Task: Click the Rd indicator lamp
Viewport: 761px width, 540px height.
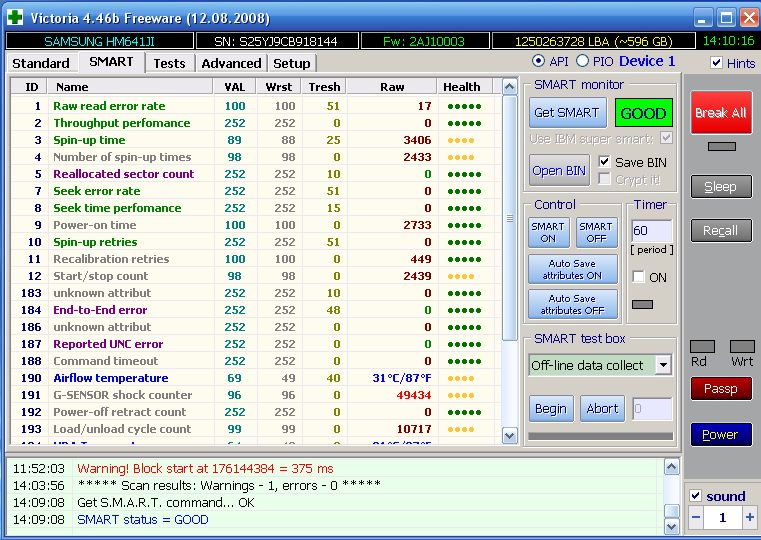Action: click(702, 346)
